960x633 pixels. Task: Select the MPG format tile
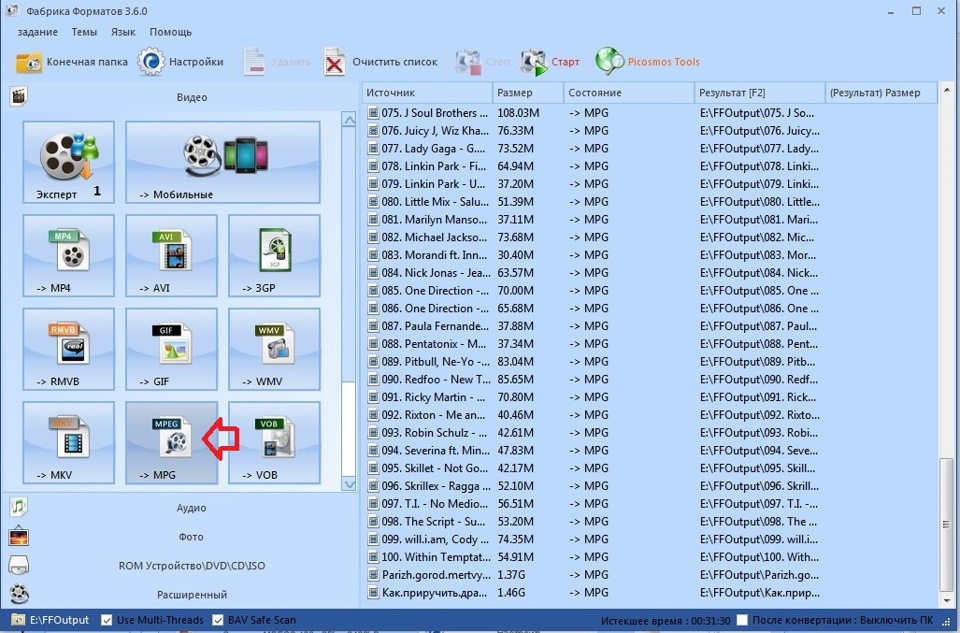tap(171, 443)
